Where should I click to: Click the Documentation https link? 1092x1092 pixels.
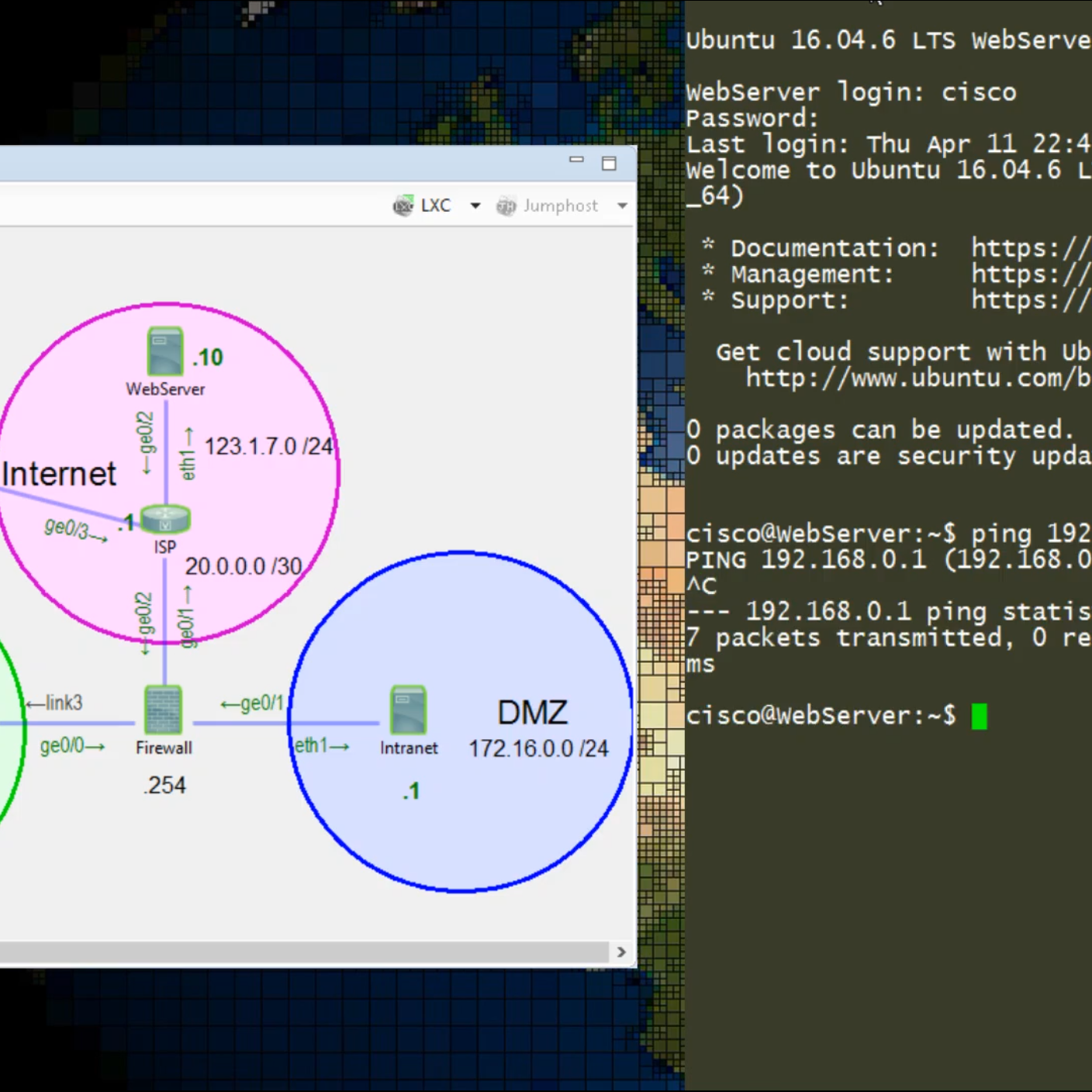point(1032,248)
